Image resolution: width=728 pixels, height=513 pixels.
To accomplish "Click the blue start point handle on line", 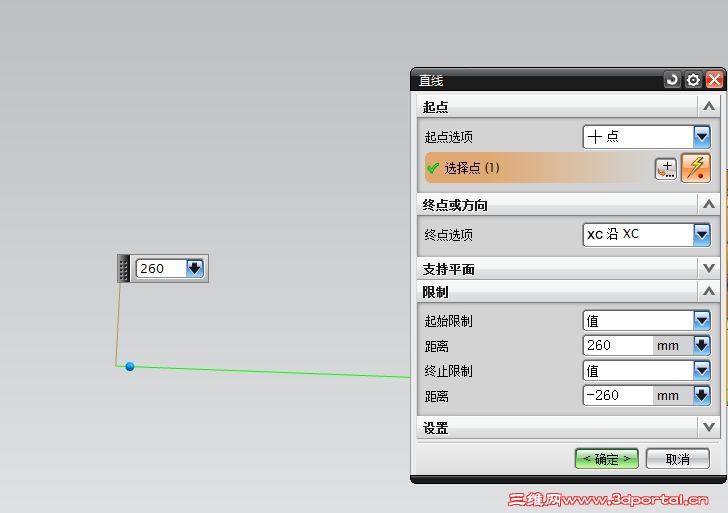I will click(x=130, y=366).
